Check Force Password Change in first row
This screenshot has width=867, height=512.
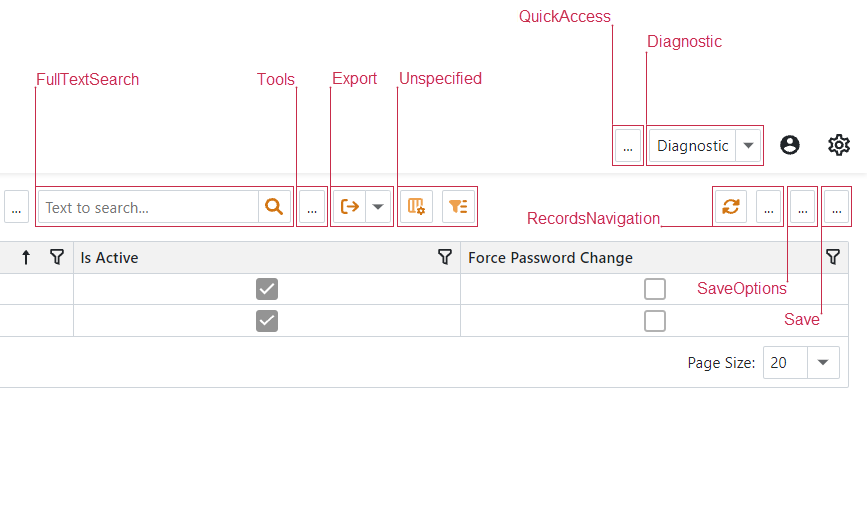pyautogui.click(x=655, y=289)
